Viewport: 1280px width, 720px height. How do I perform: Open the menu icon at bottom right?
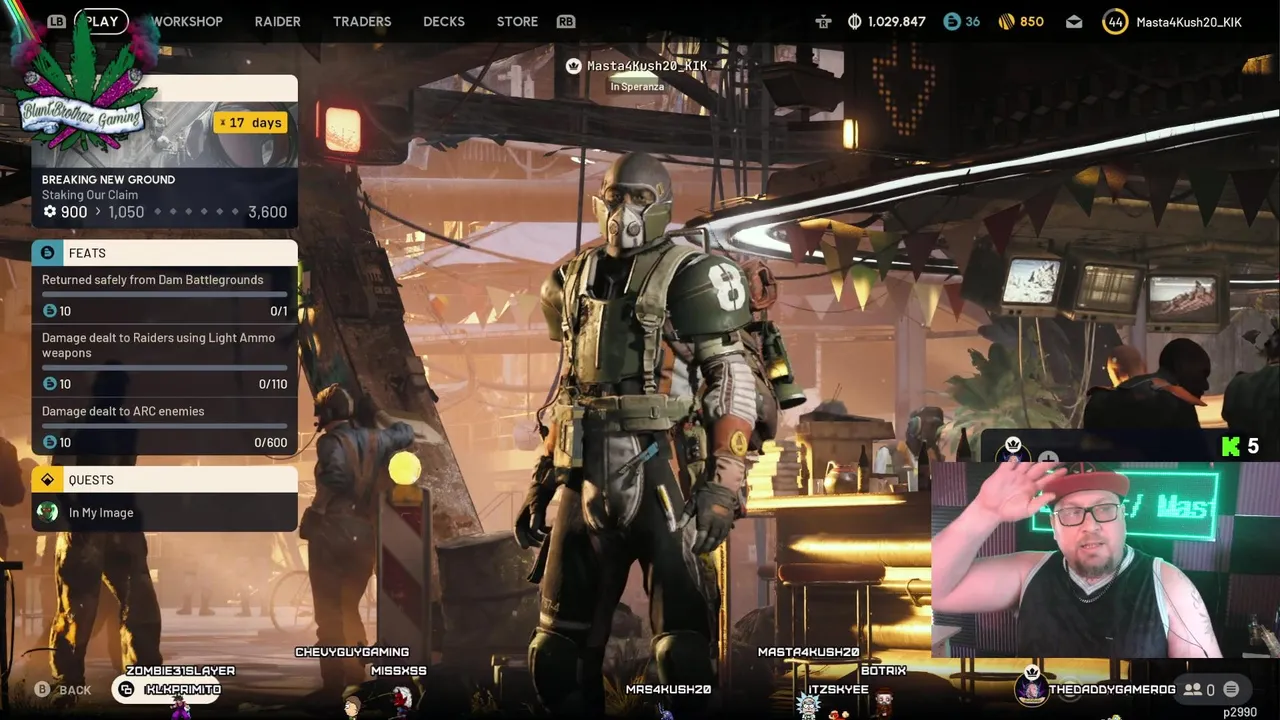1231,689
